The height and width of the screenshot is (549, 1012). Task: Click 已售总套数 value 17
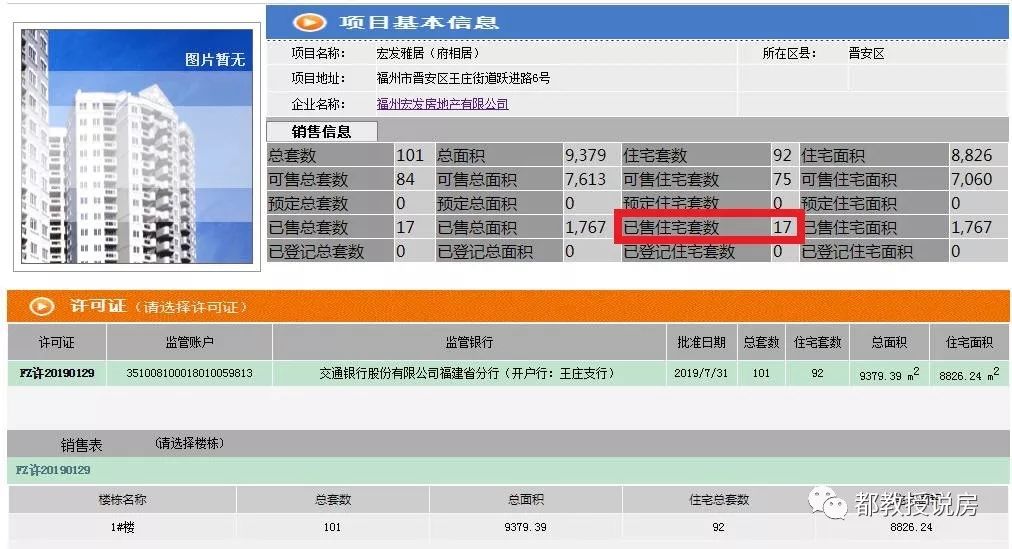[x=405, y=227]
